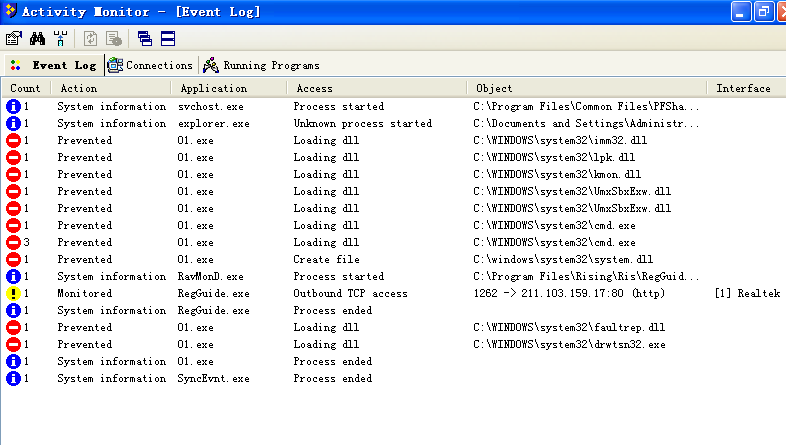Cascade windows using the toolbar icon
The width and height of the screenshot is (786, 445).
pos(145,39)
